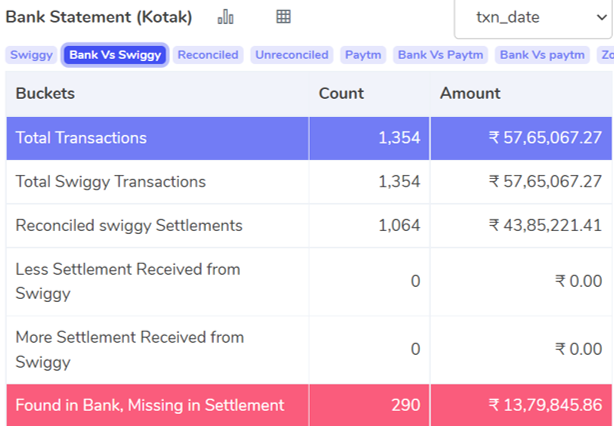Switch to table grid view icon
The height and width of the screenshot is (434, 614).
pos(284,17)
